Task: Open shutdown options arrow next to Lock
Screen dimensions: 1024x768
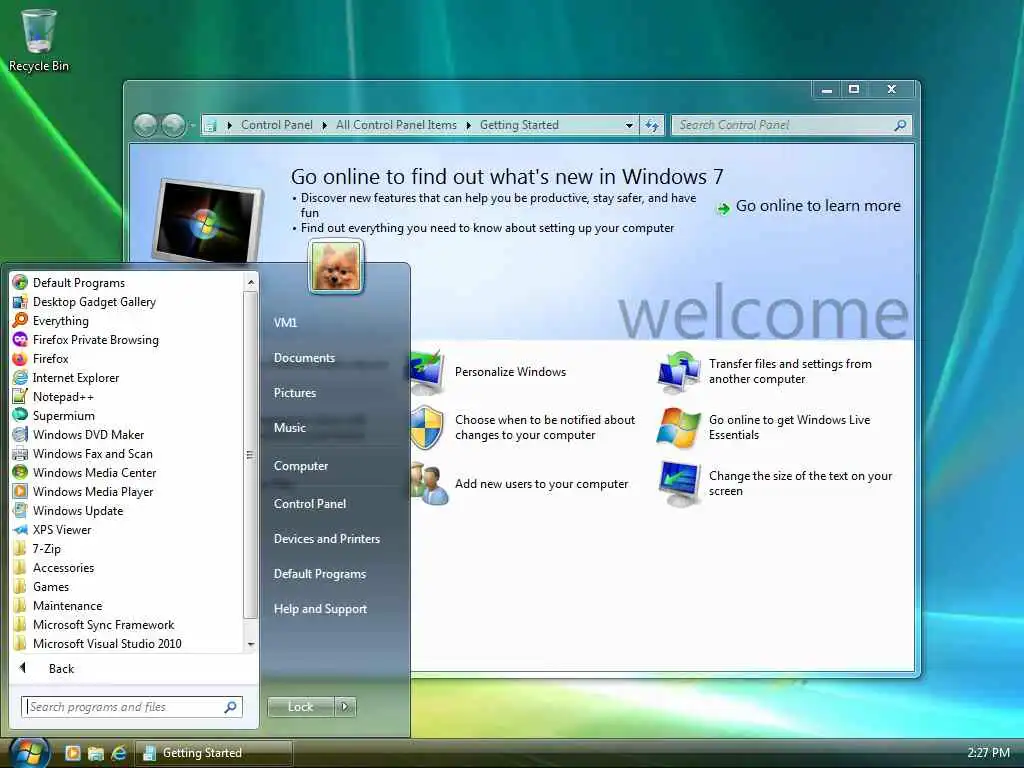Action: [345, 707]
